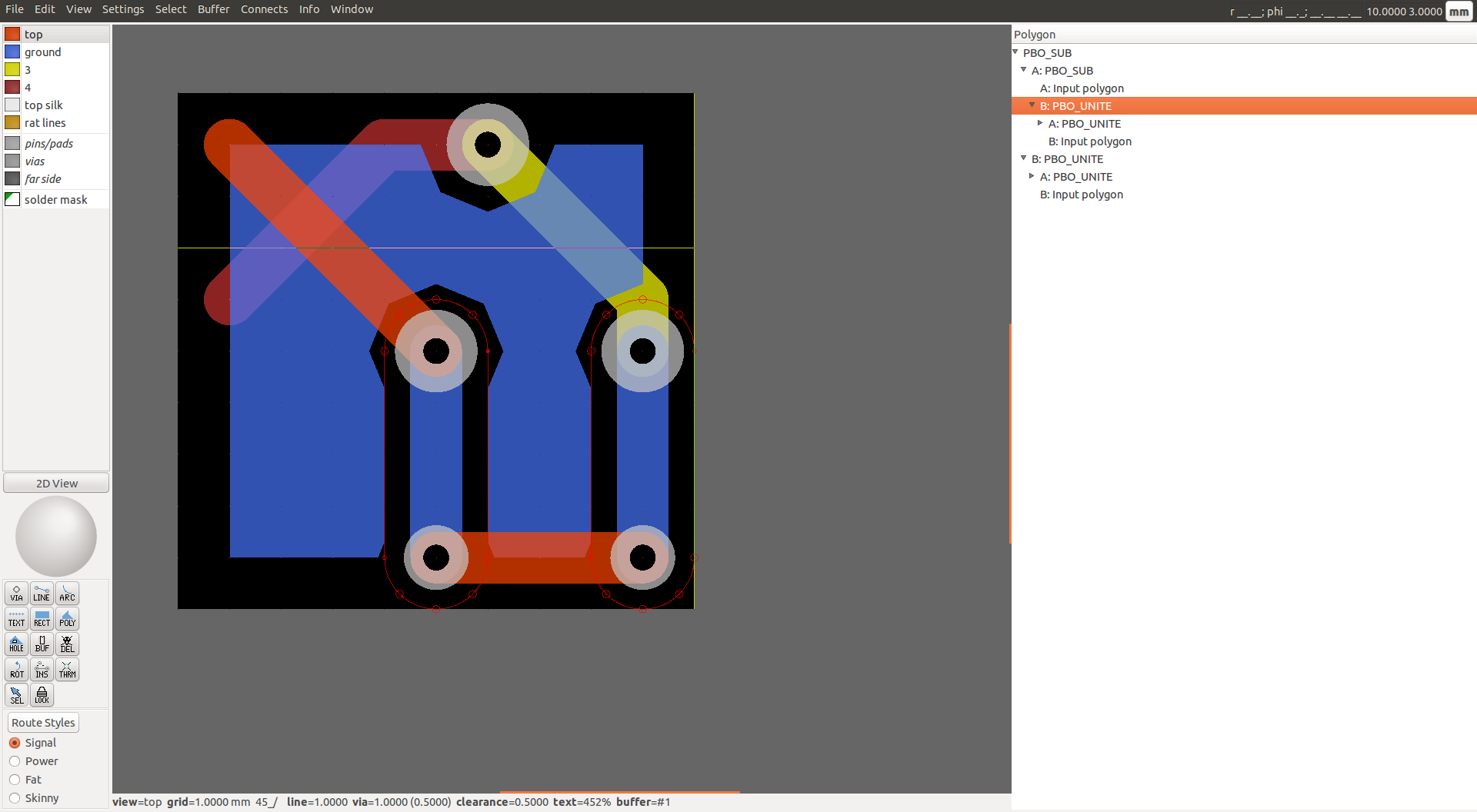Select the last B: Input polygon row
The height and width of the screenshot is (812, 1477).
(1244, 195)
